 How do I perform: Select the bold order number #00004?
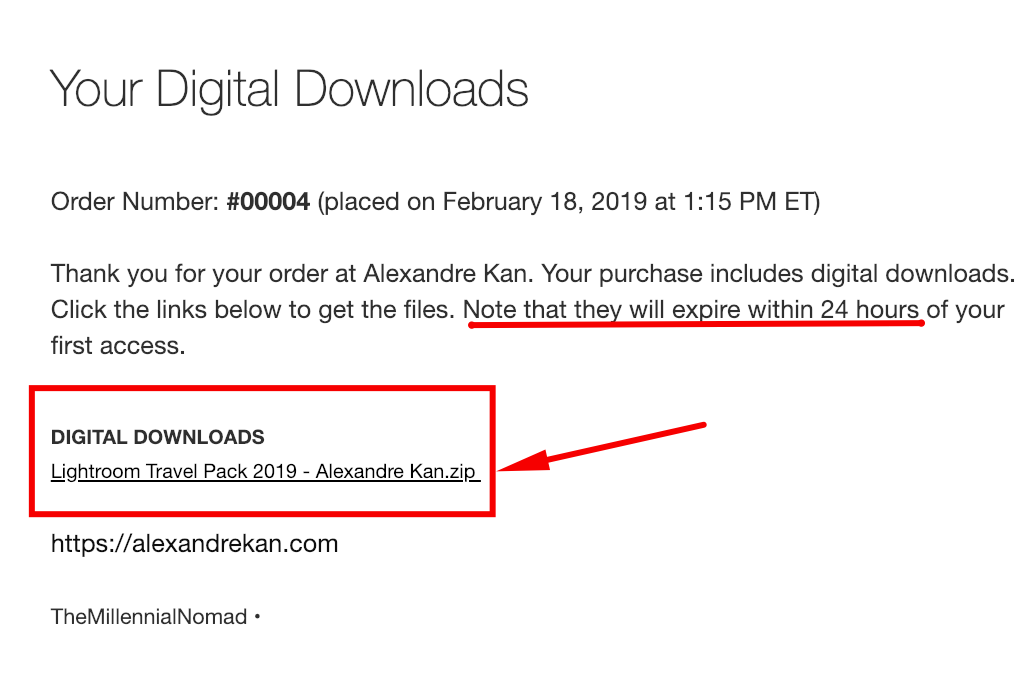point(268,202)
